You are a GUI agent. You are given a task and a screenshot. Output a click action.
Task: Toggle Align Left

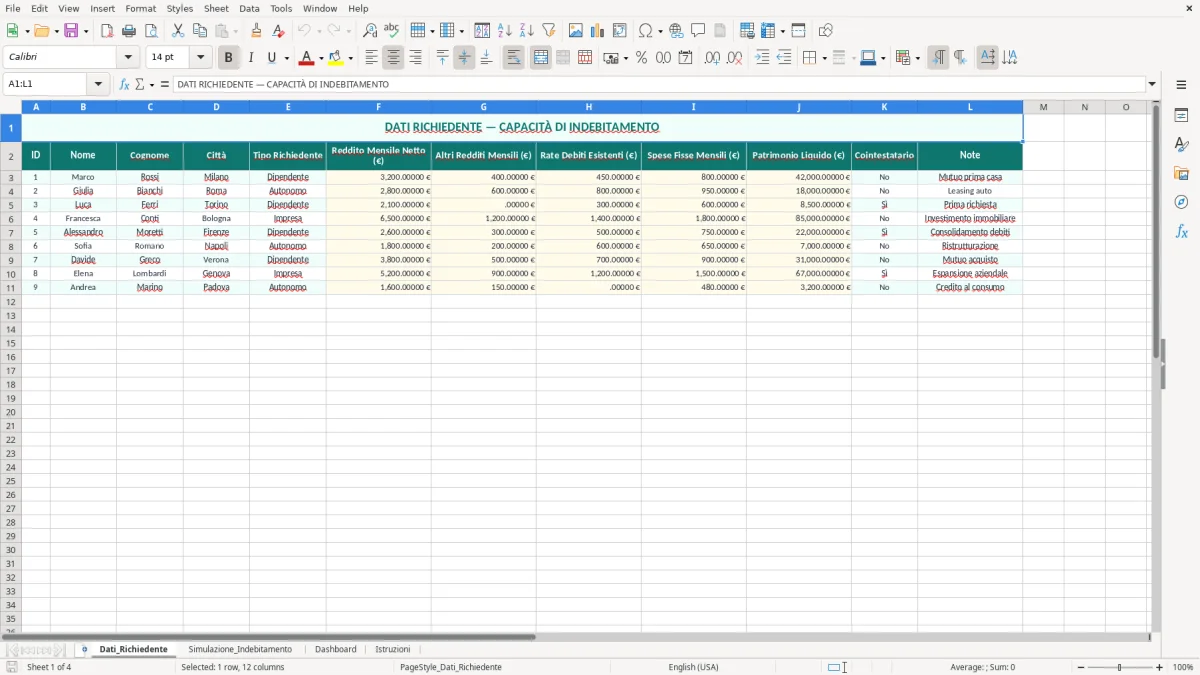371,58
